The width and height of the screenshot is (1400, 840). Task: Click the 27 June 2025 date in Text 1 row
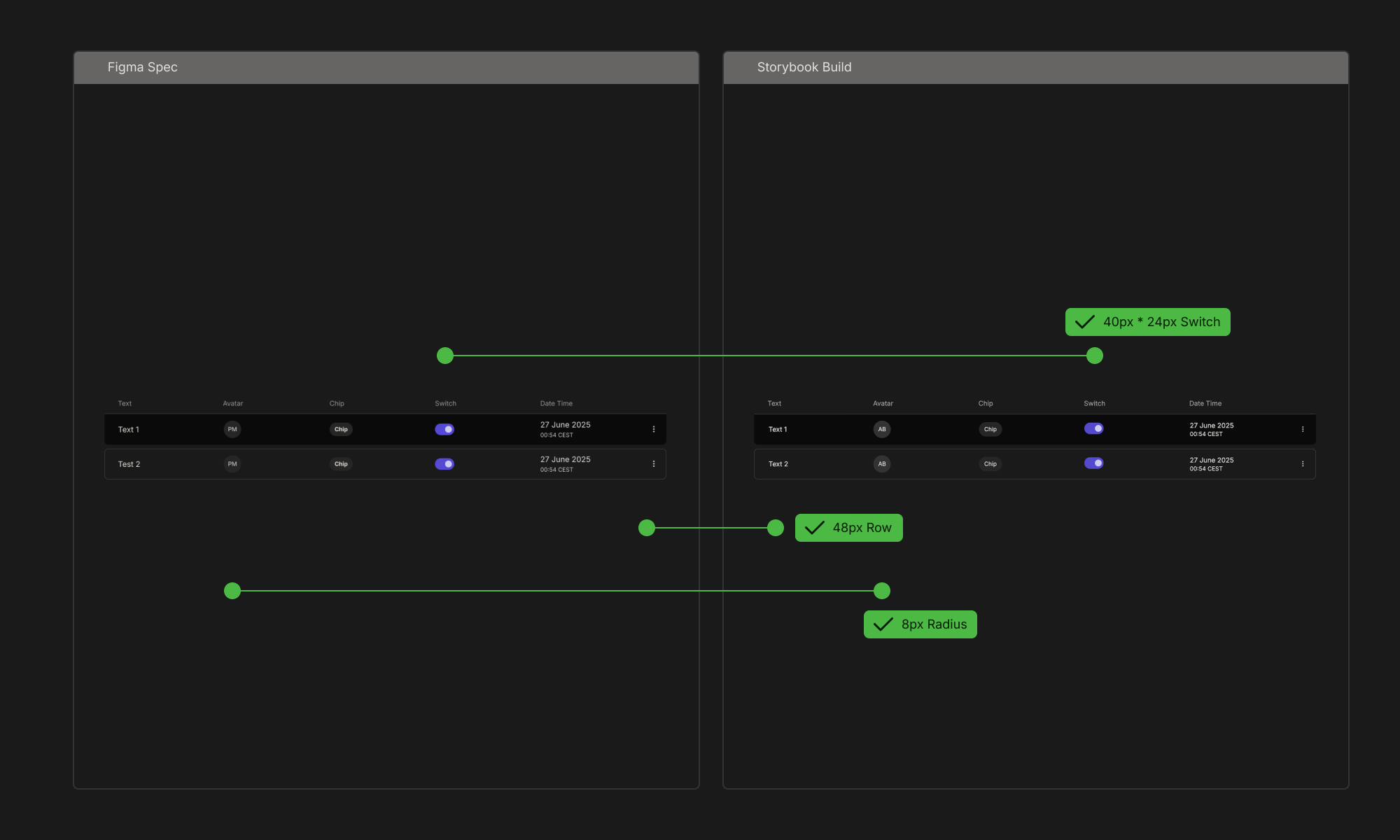[565, 424]
